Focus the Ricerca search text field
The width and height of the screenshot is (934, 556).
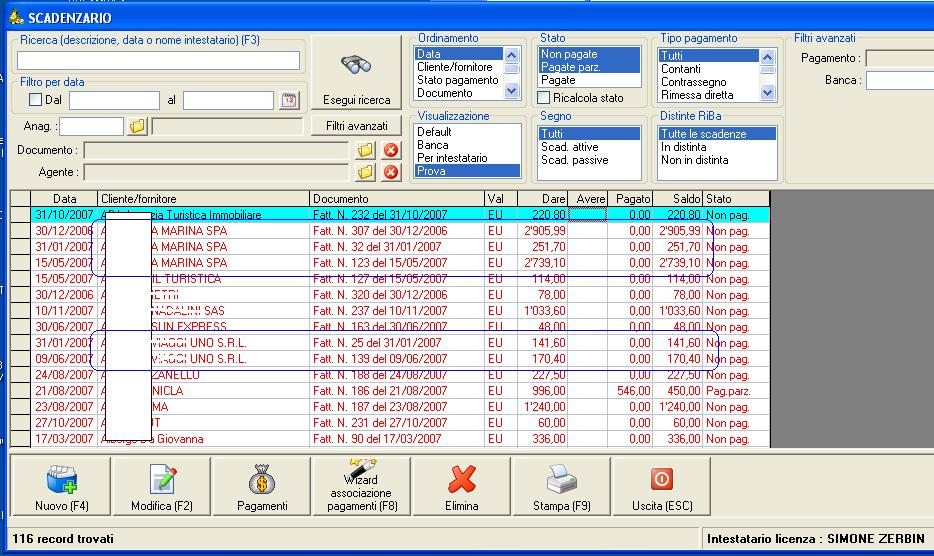click(x=158, y=60)
